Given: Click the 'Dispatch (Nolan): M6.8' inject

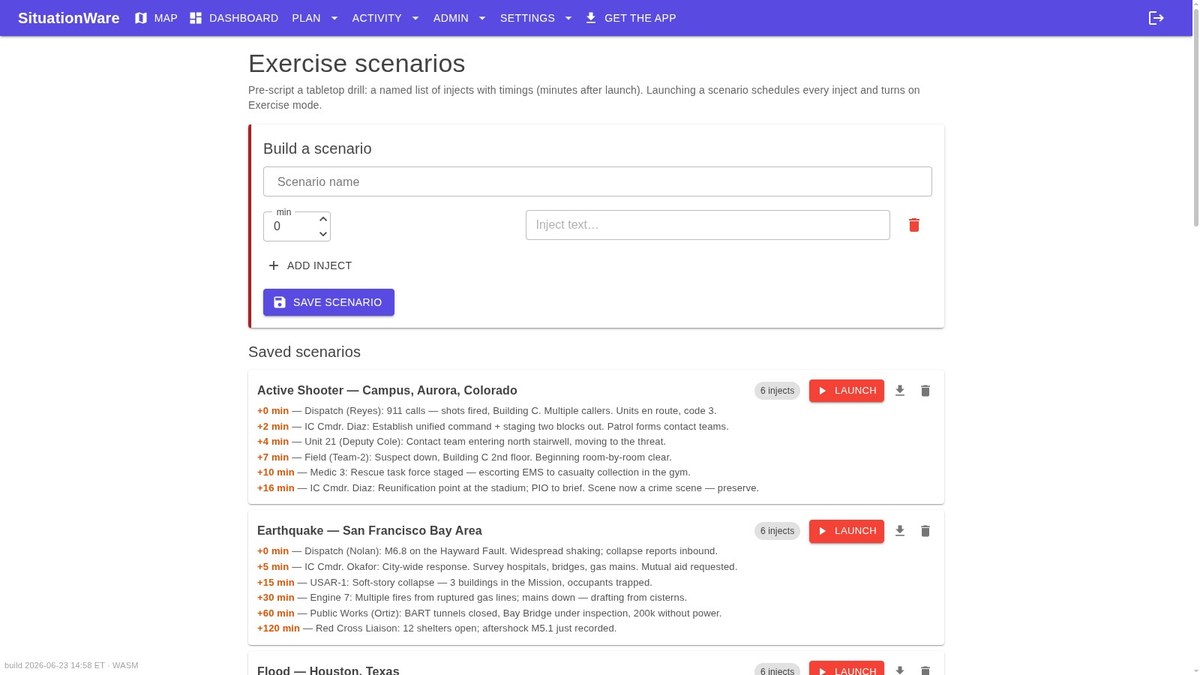Looking at the screenshot, I should (487, 551).
